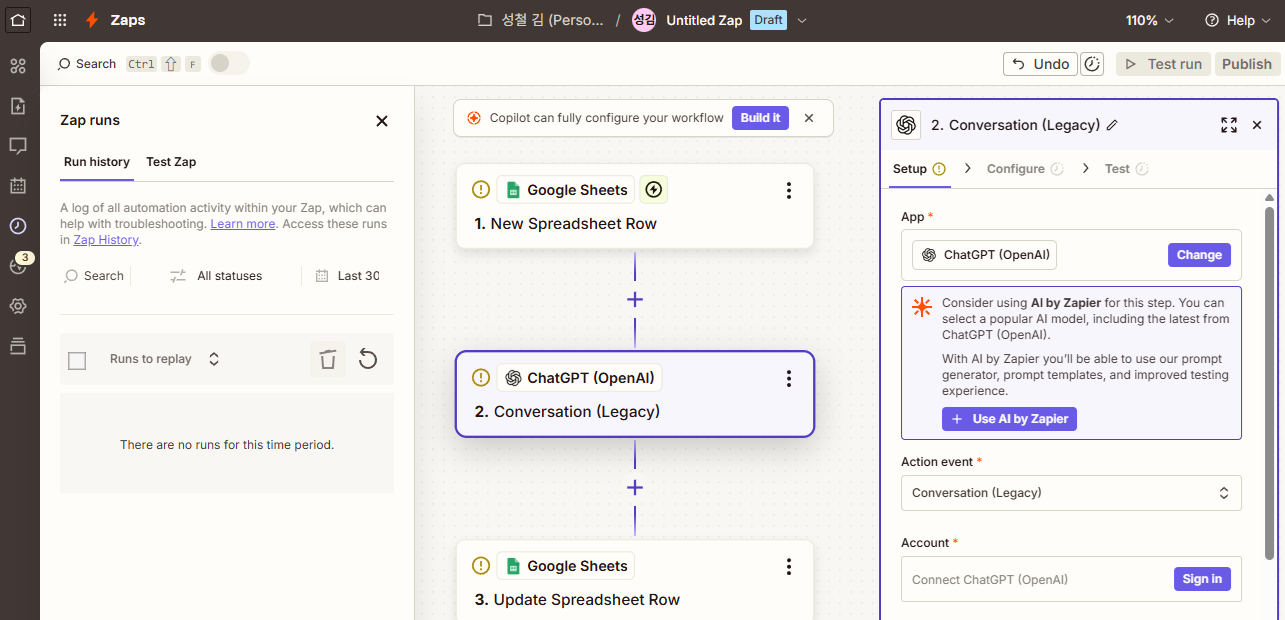
Task: Click the app grid launcher icon
Action: click(x=60, y=20)
